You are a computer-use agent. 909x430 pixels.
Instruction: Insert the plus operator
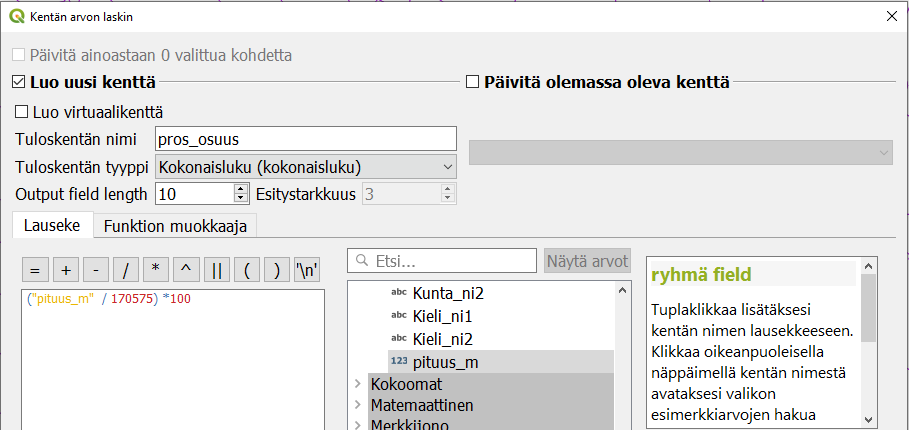64,271
